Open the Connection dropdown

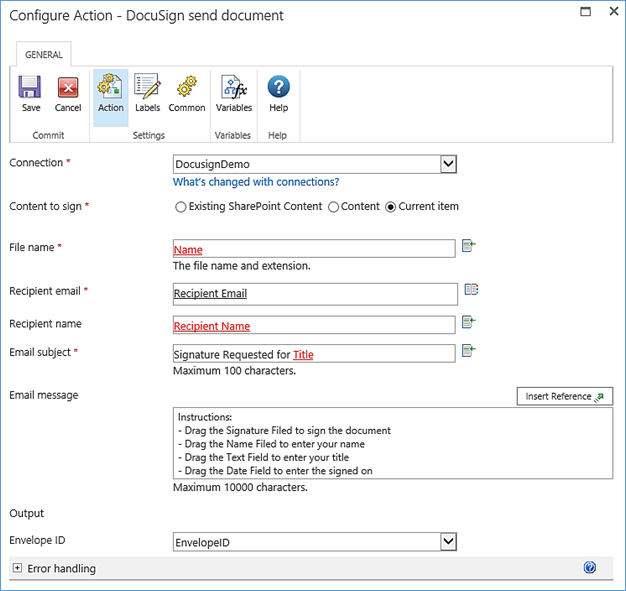point(448,164)
